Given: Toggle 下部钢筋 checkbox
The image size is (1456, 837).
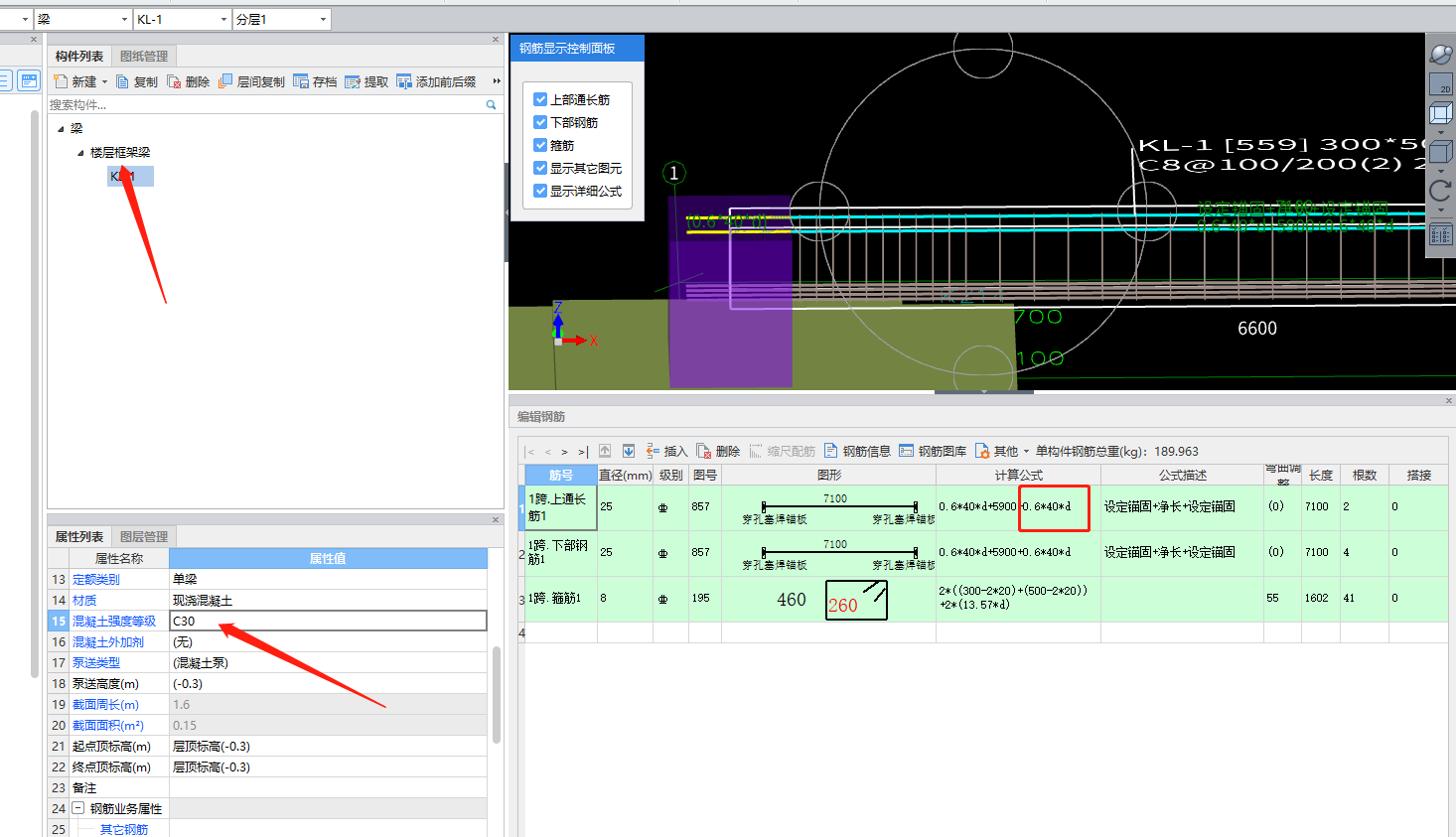Looking at the screenshot, I should (x=540, y=122).
